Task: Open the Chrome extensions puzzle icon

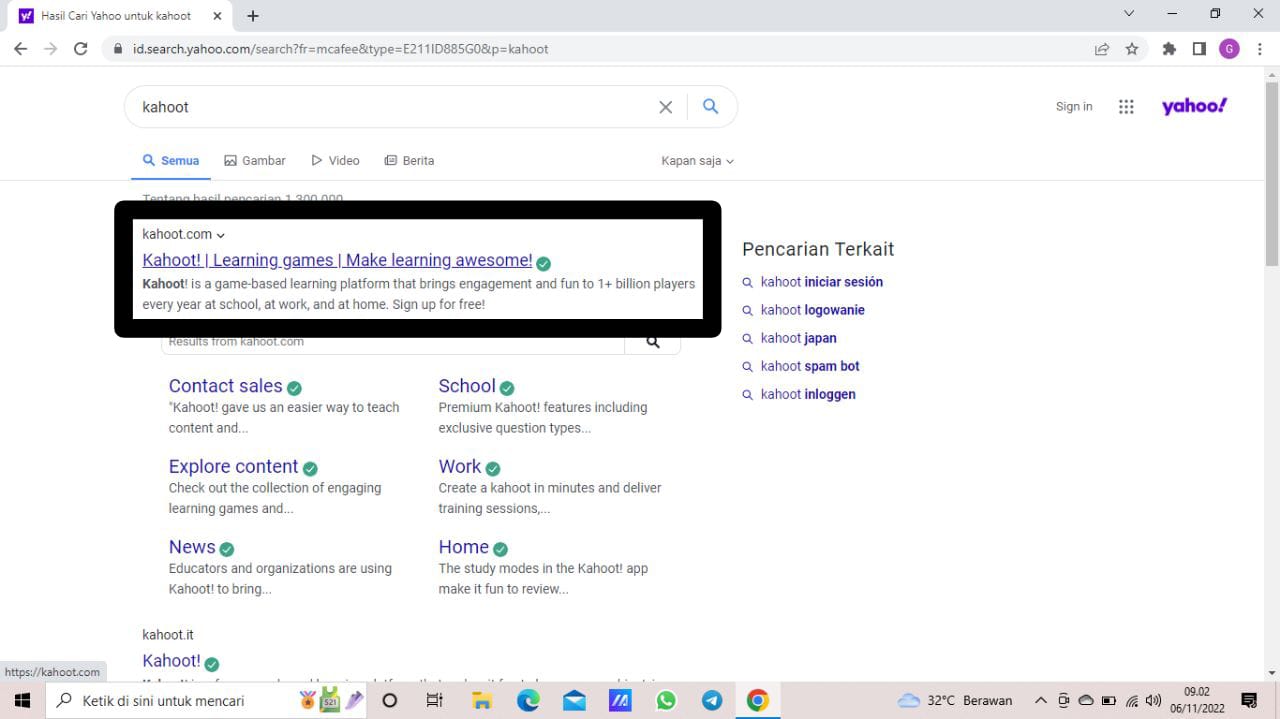Action: (1169, 49)
